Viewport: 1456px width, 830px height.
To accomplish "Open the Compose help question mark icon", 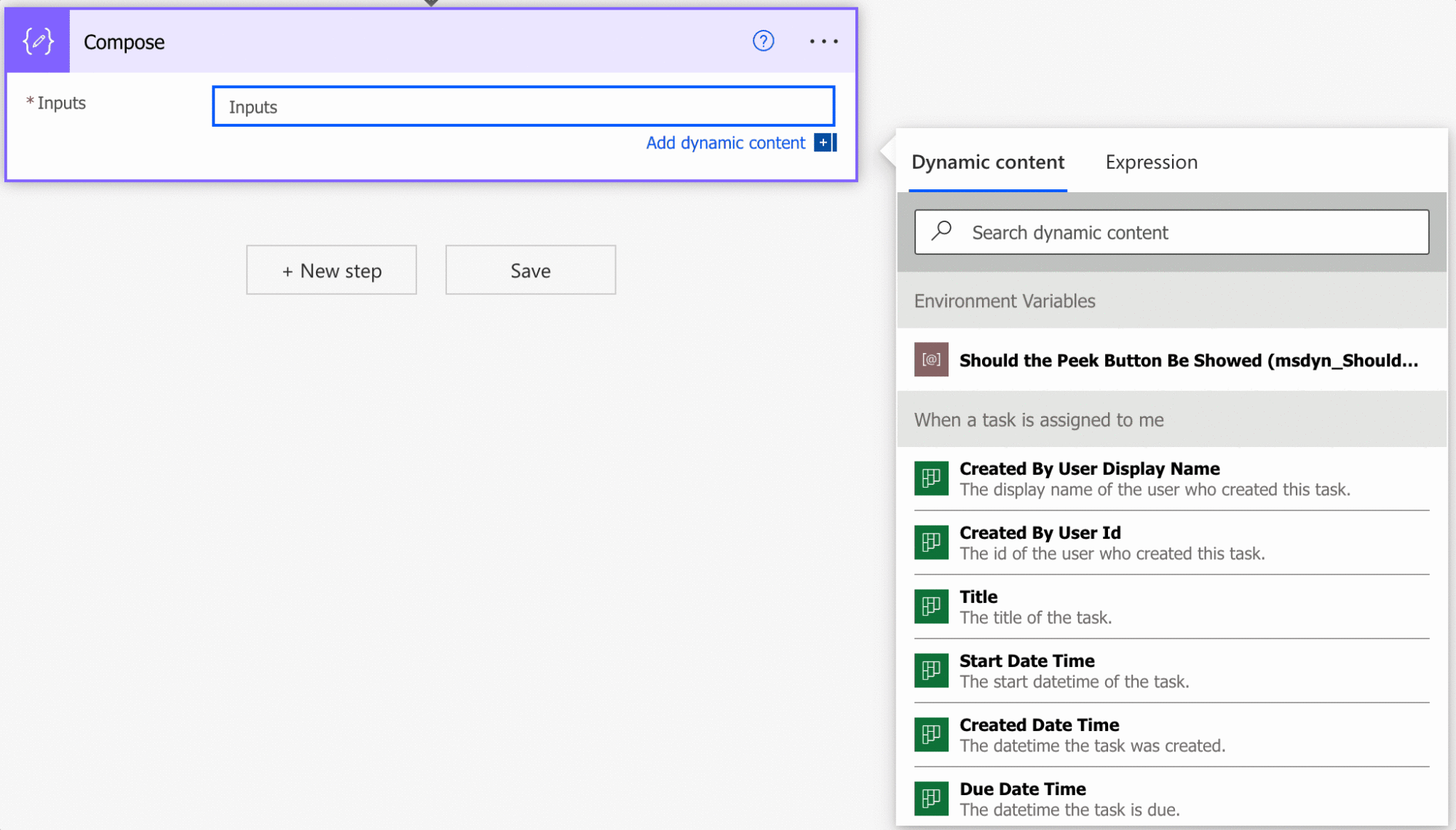I will (x=763, y=41).
